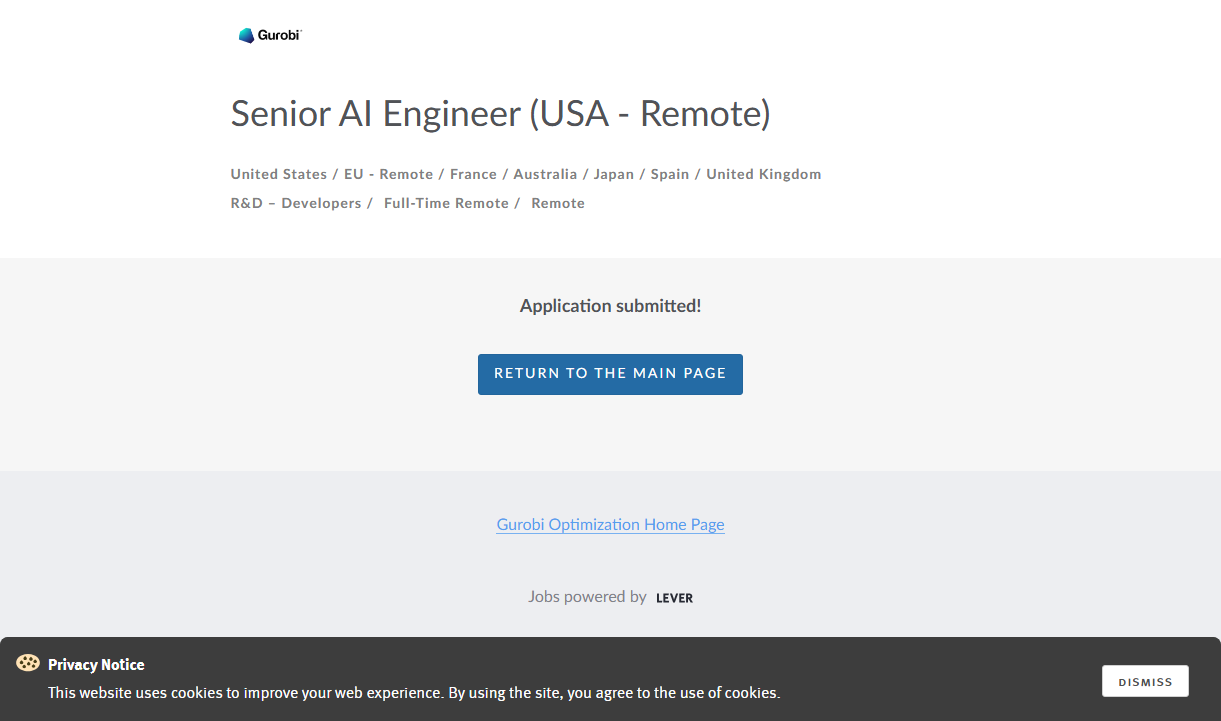Click the Spain location label

tap(670, 174)
